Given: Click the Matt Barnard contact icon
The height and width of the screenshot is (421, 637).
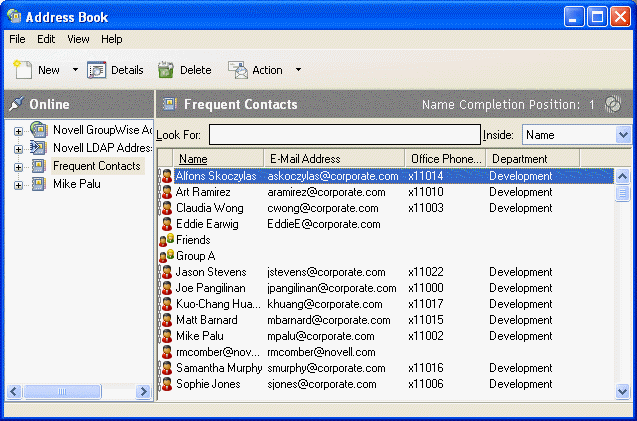Looking at the screenshot, I should pyautogui.click(x=167, y=320).
